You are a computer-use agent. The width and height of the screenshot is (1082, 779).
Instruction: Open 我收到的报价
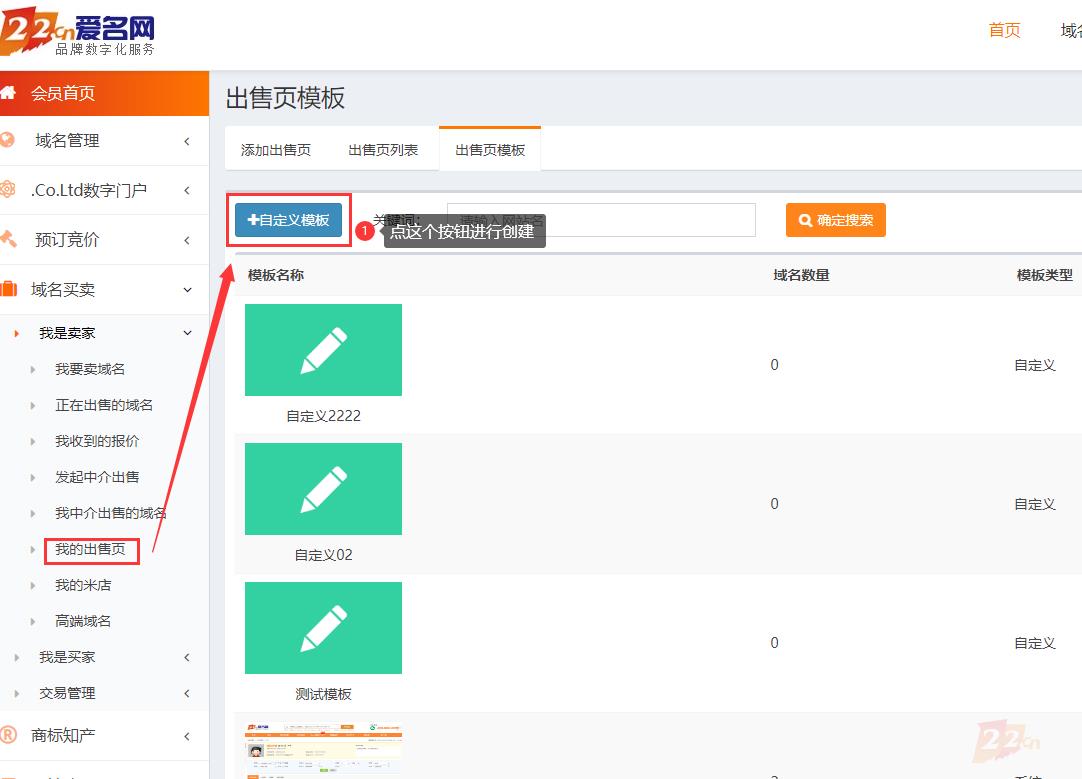coord(97,441)
